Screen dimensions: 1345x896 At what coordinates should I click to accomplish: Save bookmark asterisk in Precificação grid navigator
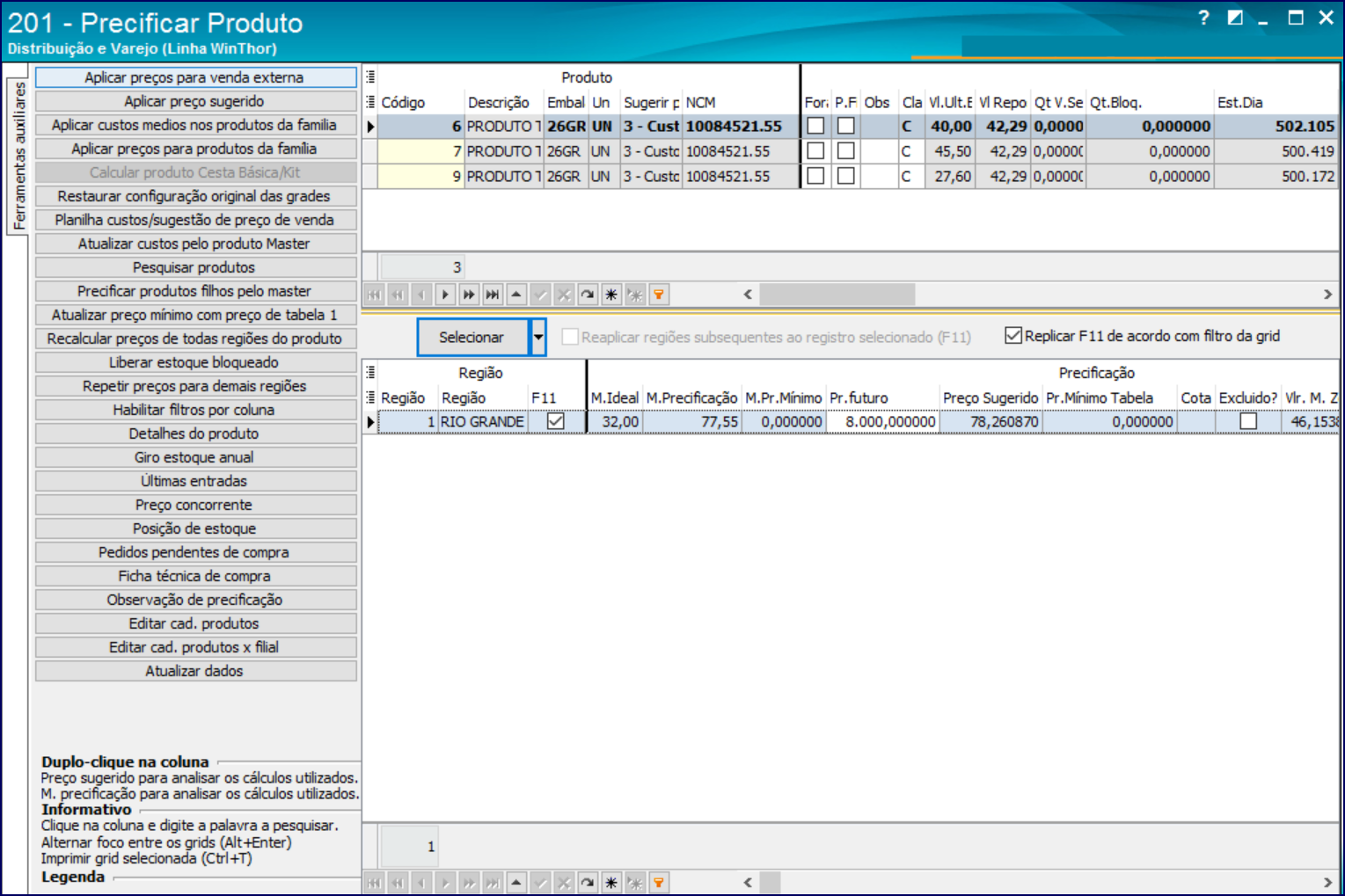click(x=611, y=882)
